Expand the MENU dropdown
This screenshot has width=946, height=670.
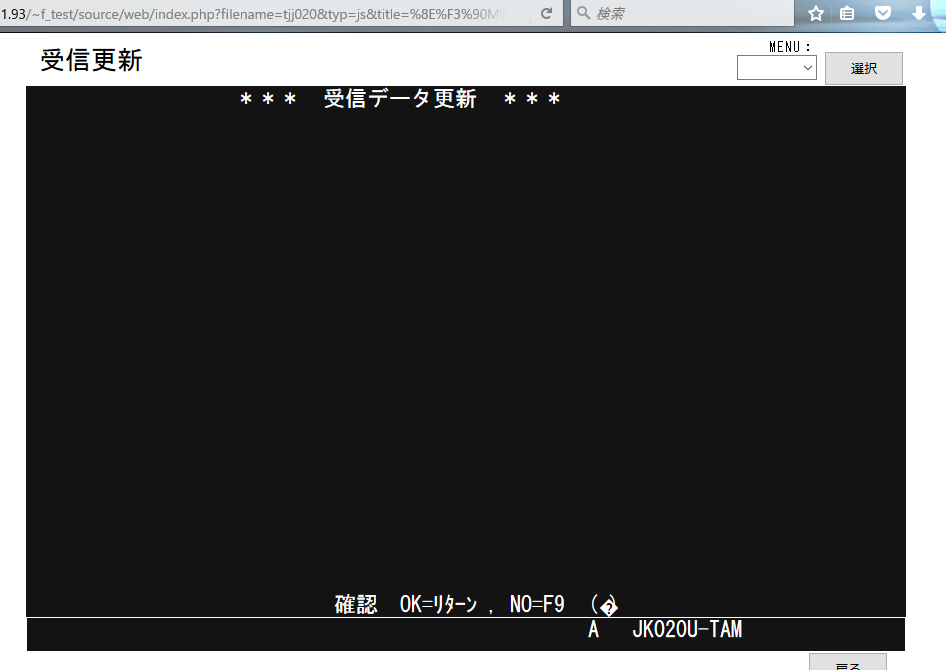[x=777, y=68]
